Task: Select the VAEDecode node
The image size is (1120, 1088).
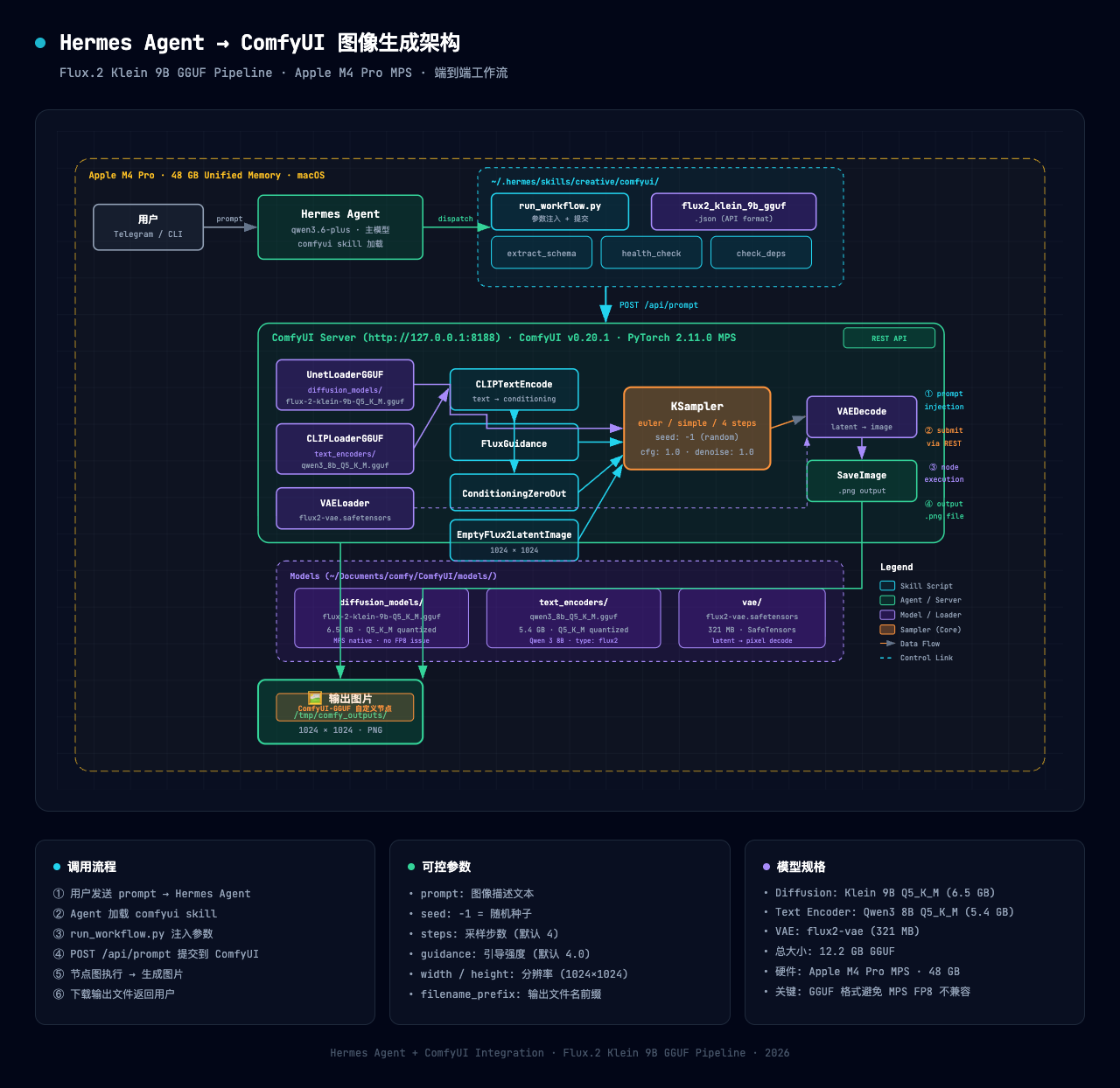Action: (862, 416)
